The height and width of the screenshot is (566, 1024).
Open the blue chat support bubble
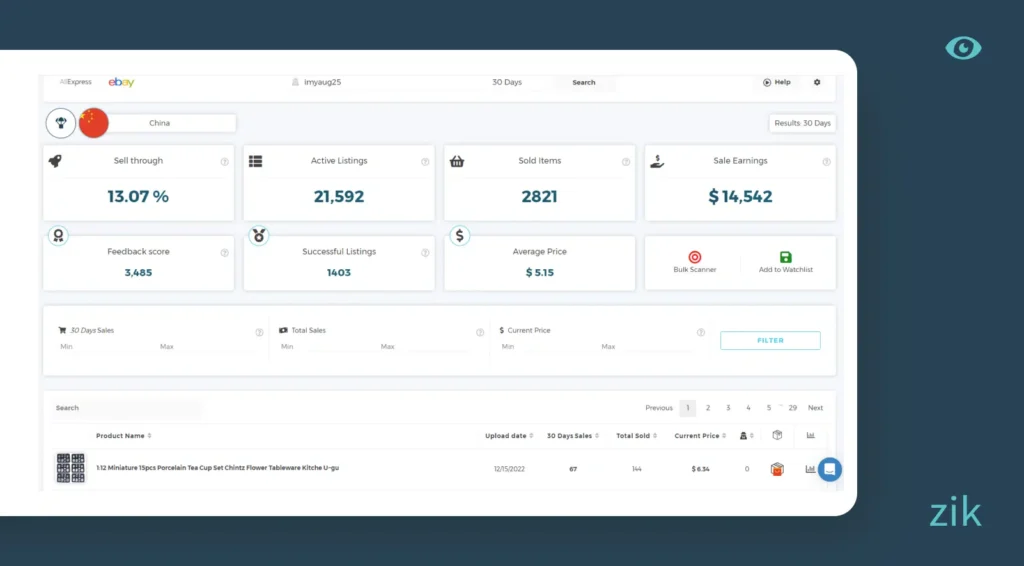(x=830, y=469)
